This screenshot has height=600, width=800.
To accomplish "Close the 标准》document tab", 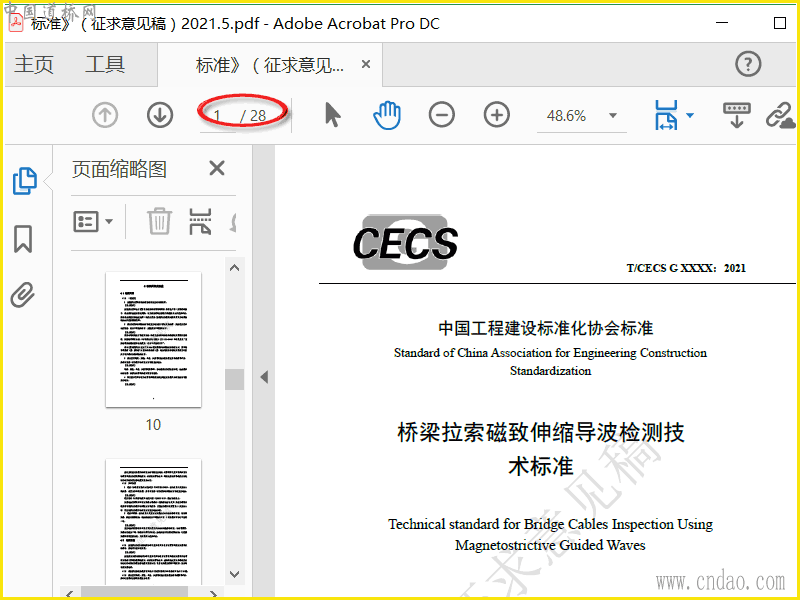I will click(x=366, y=64).
